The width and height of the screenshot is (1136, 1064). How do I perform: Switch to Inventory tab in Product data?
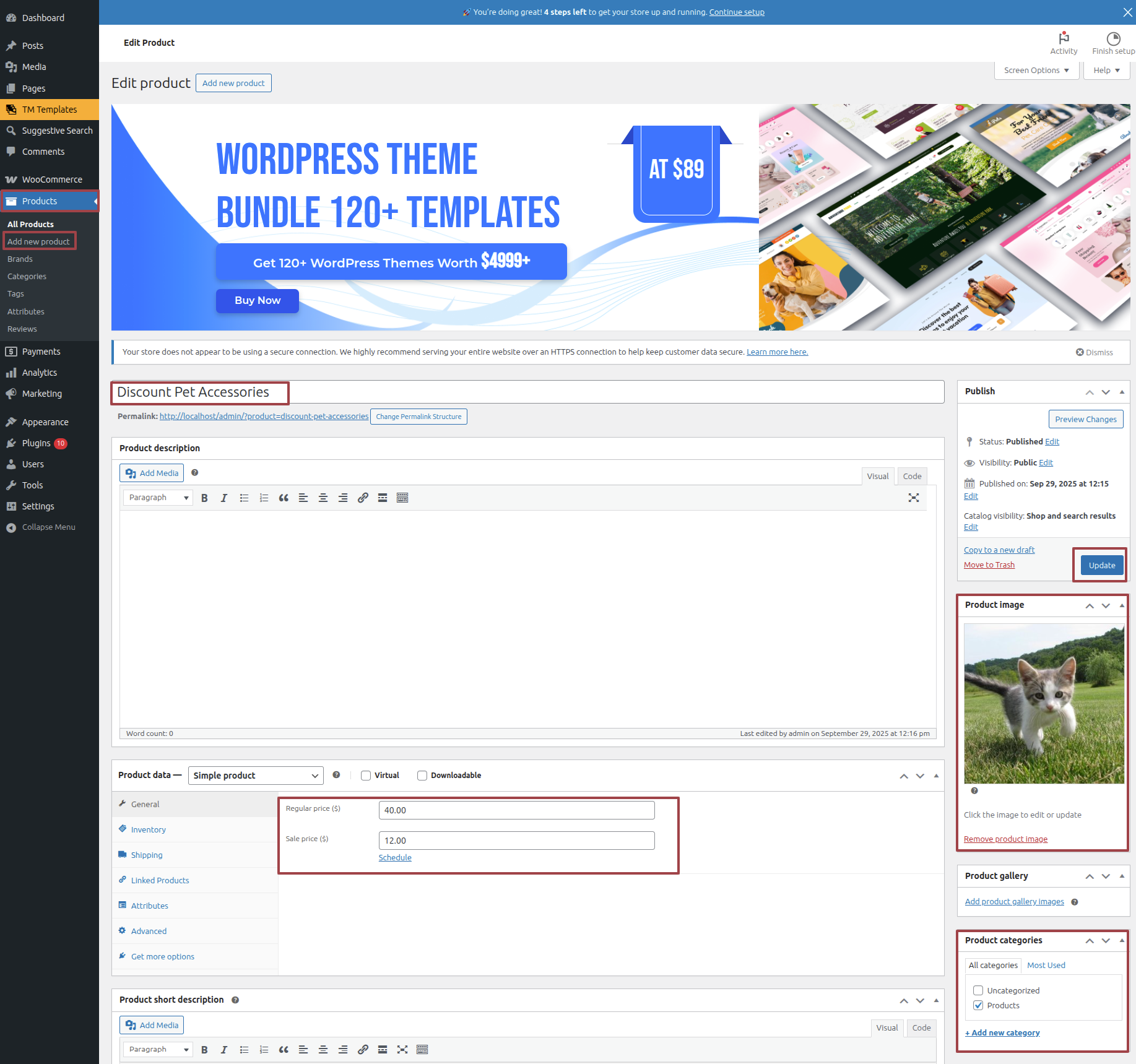pos(148,829)
